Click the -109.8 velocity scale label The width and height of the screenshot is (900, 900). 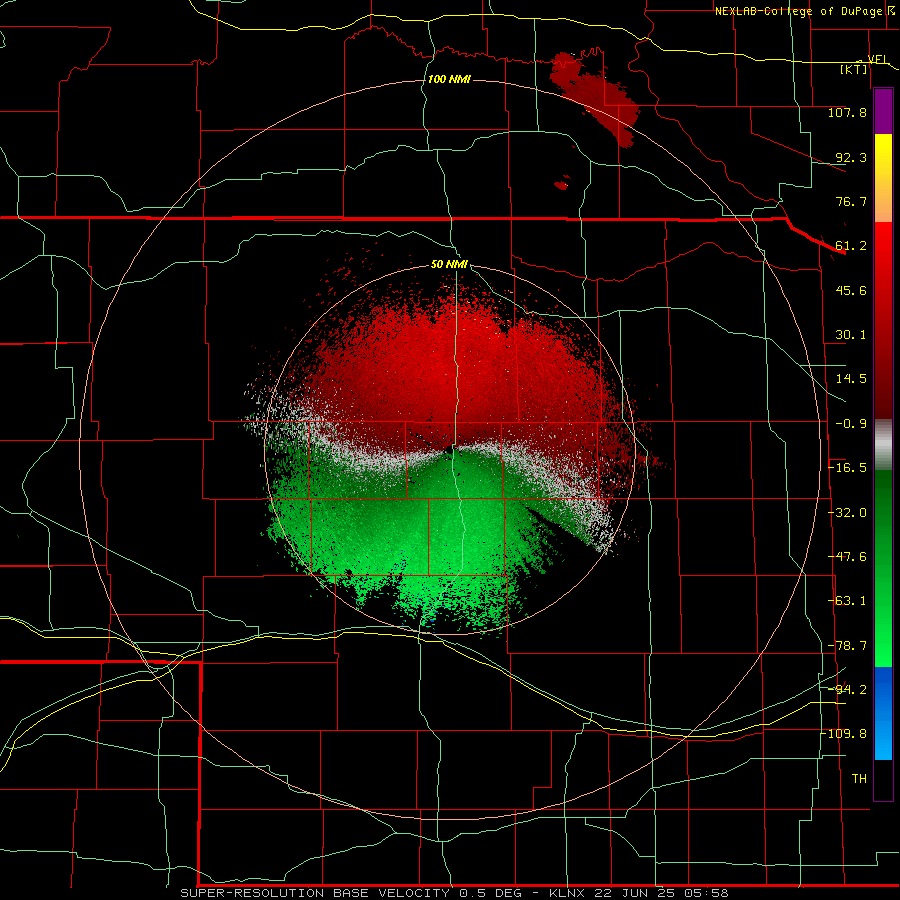pyautogui.click(x=845, y=734)
